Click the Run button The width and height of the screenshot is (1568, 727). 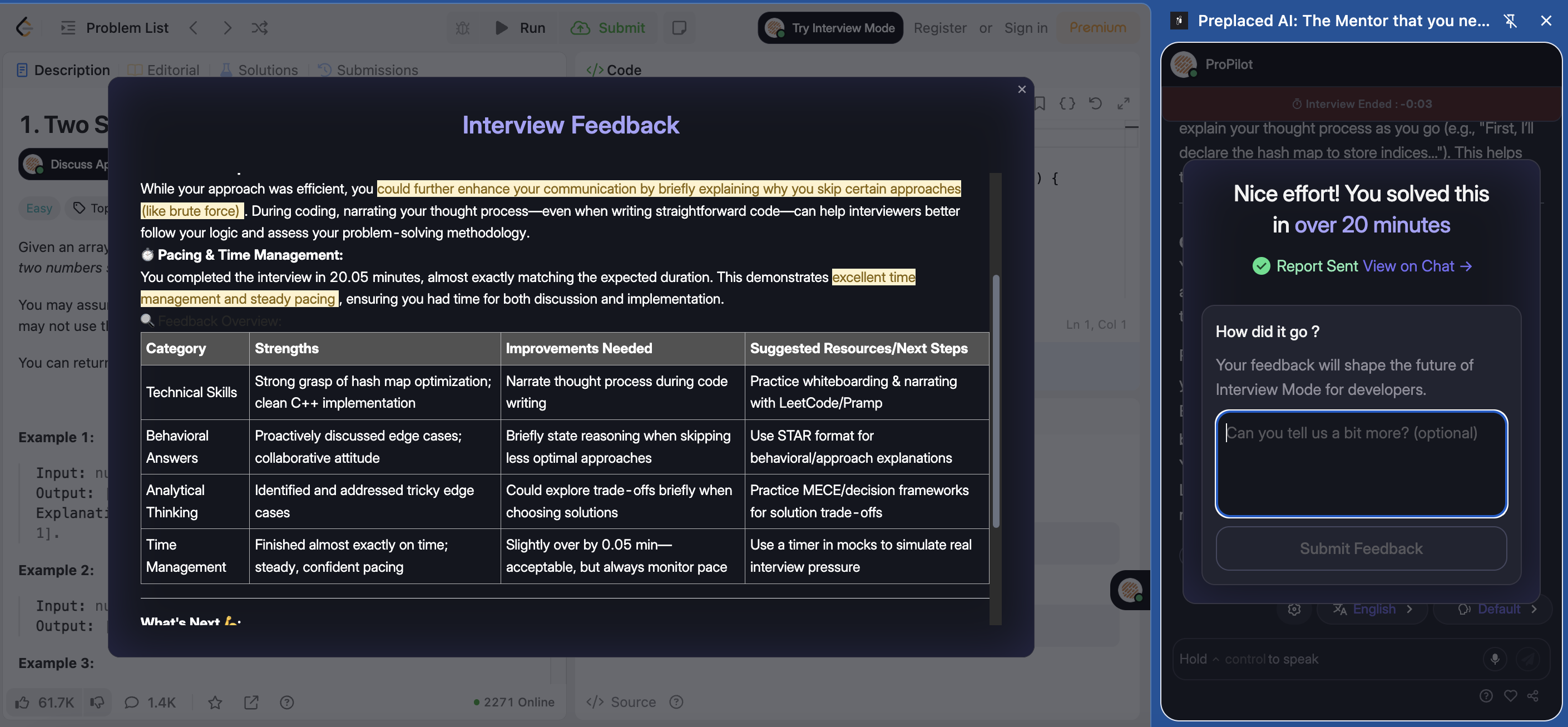[521, 28]
